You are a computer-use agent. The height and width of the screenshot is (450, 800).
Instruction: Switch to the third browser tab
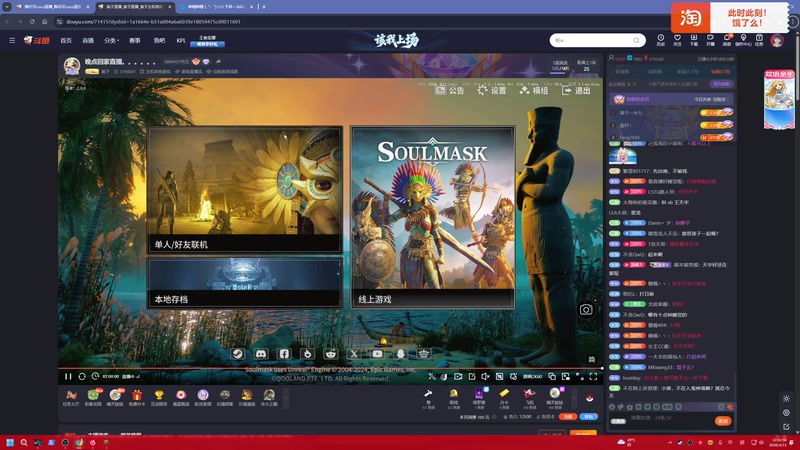coord(216,7)
